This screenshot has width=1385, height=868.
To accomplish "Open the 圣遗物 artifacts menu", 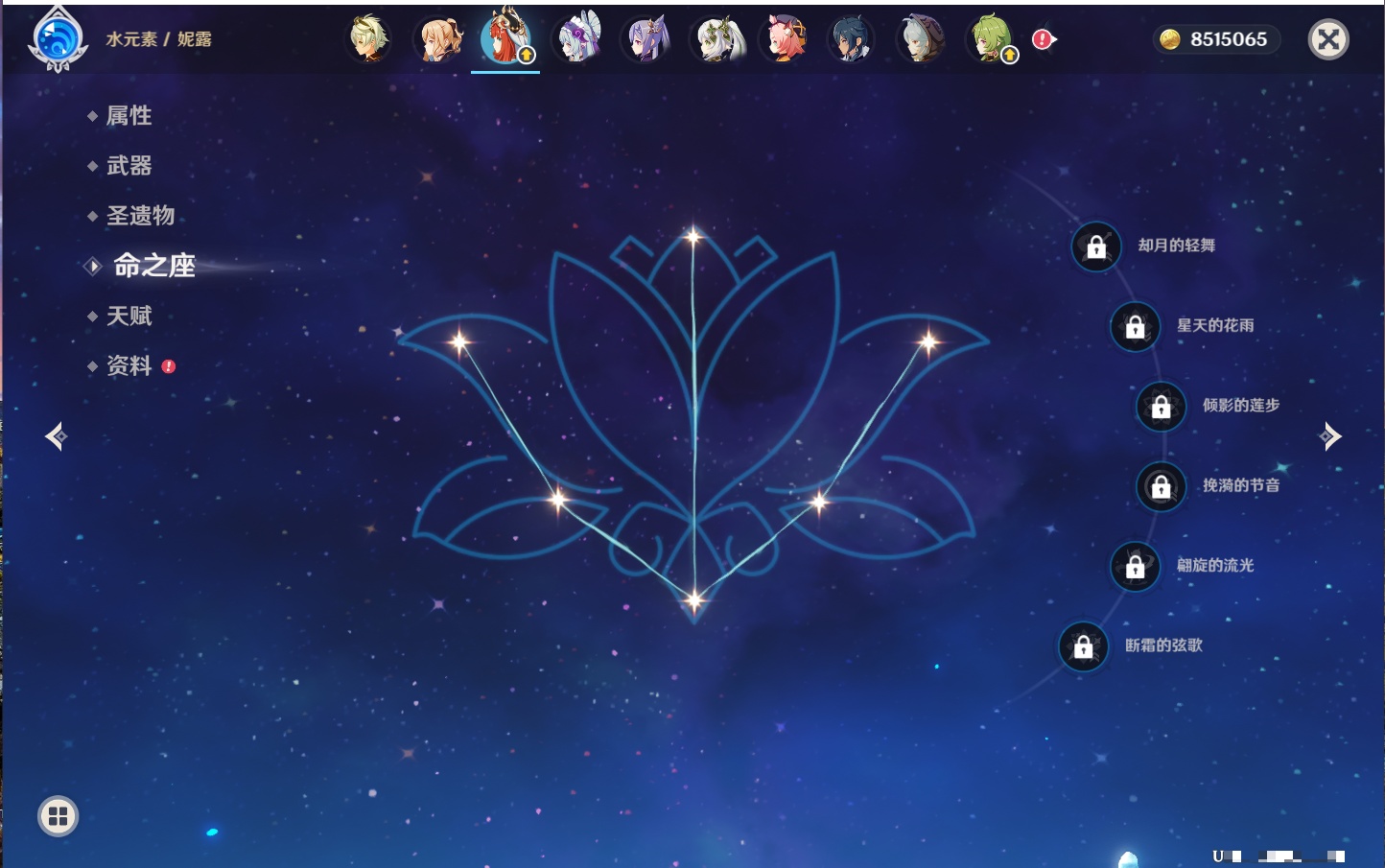I will click(140, 216).
